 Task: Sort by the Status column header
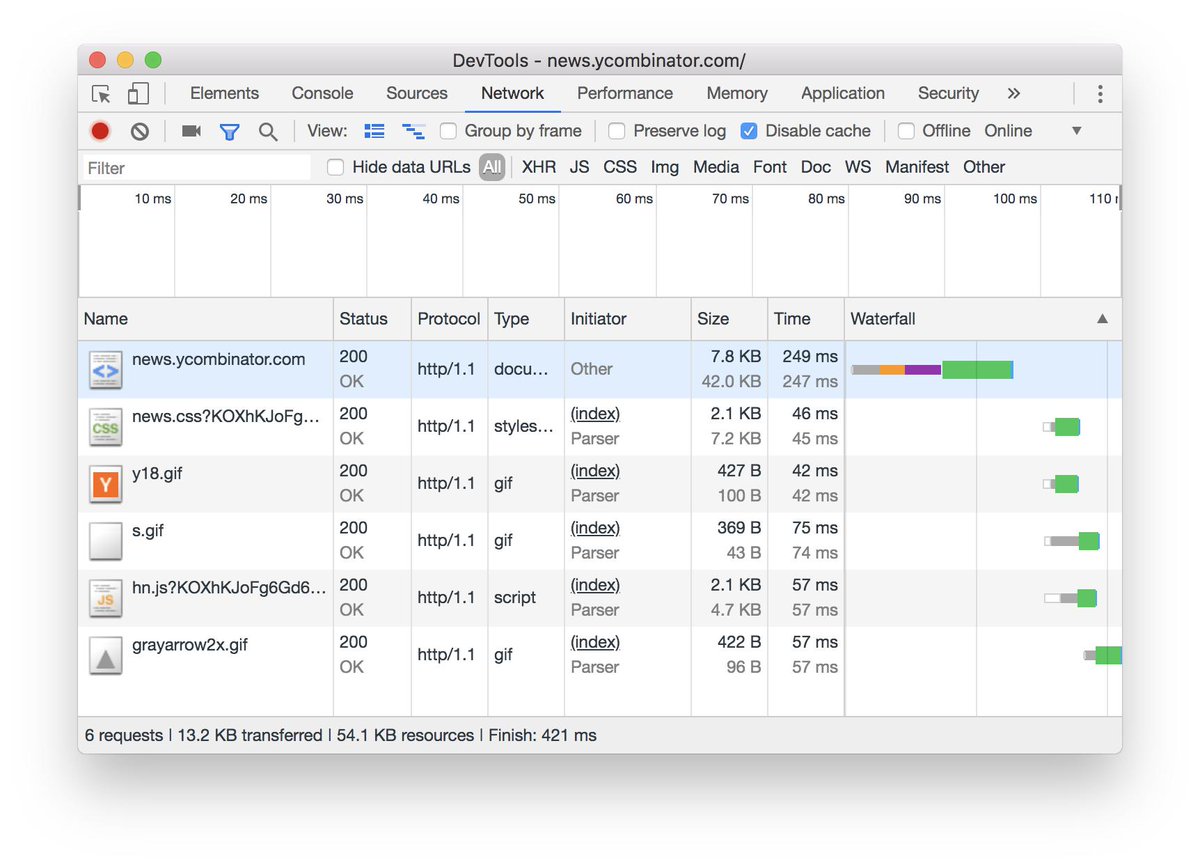(372, 319)
